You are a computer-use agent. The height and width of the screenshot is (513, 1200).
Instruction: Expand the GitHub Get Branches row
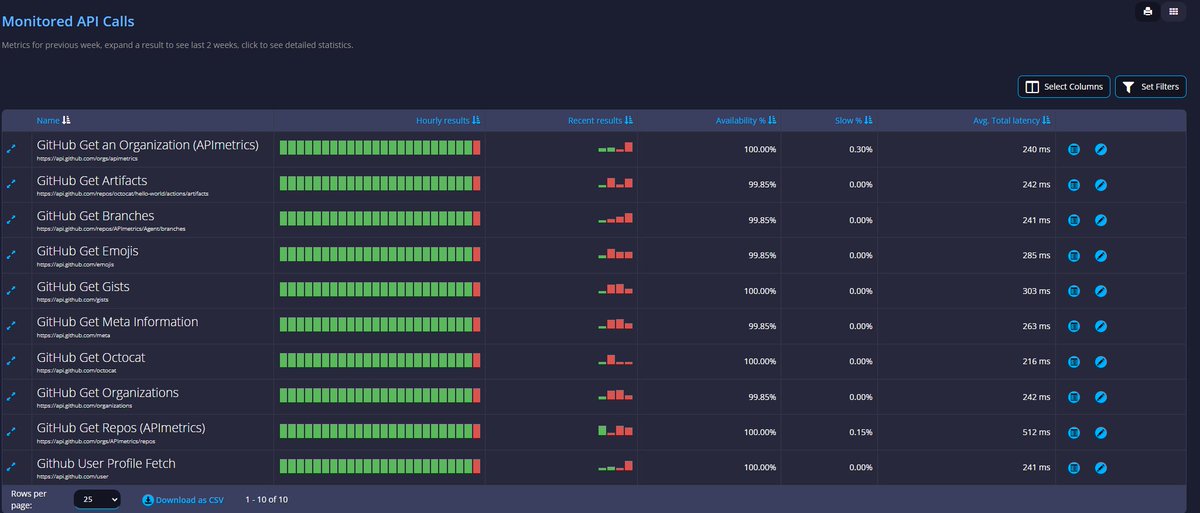12,220
